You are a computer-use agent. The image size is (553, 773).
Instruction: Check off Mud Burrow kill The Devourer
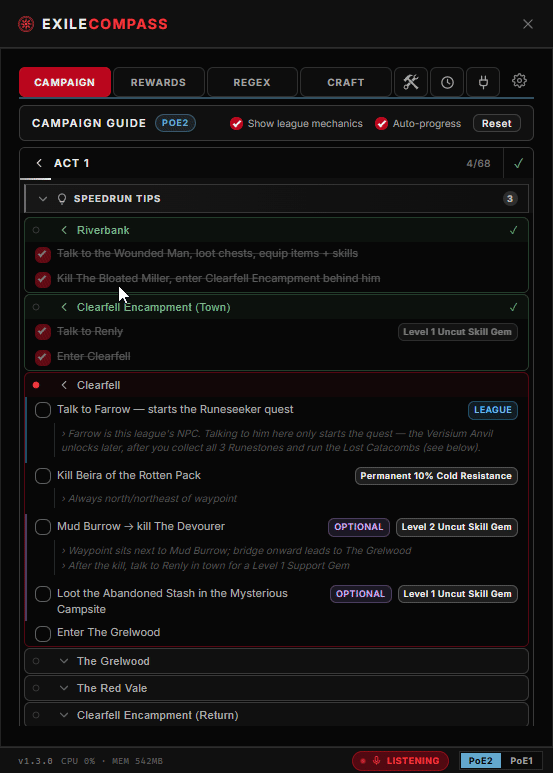pos(43,527)
